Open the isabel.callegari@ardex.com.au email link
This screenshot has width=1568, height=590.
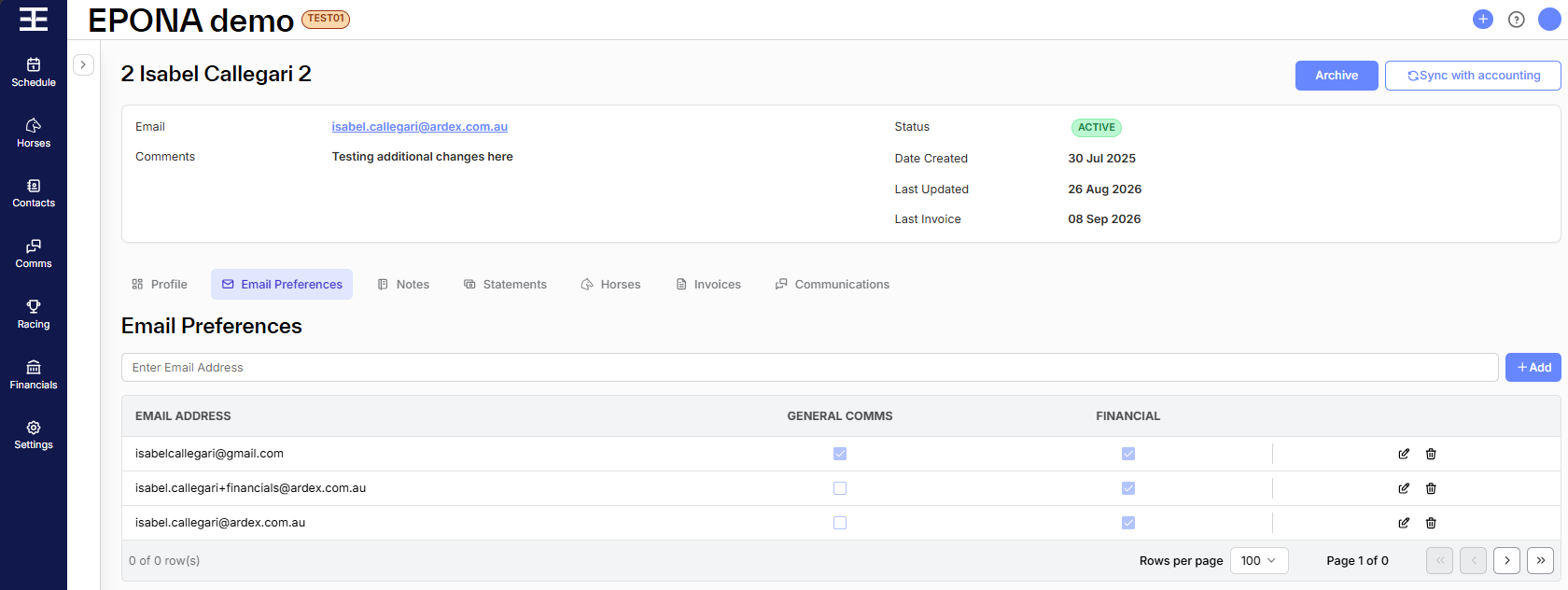tap(420, 127)
